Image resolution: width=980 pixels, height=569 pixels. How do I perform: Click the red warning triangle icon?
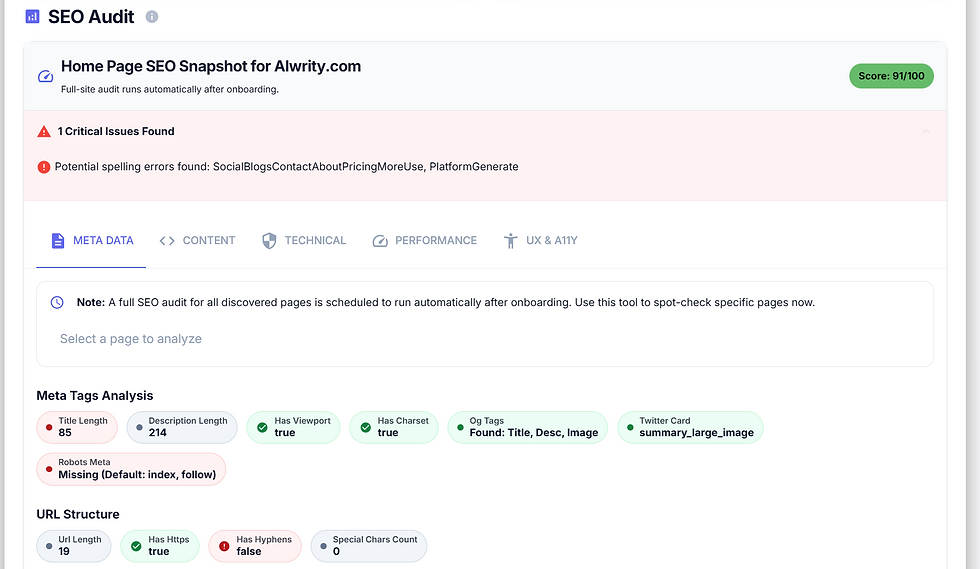(44, 131)
